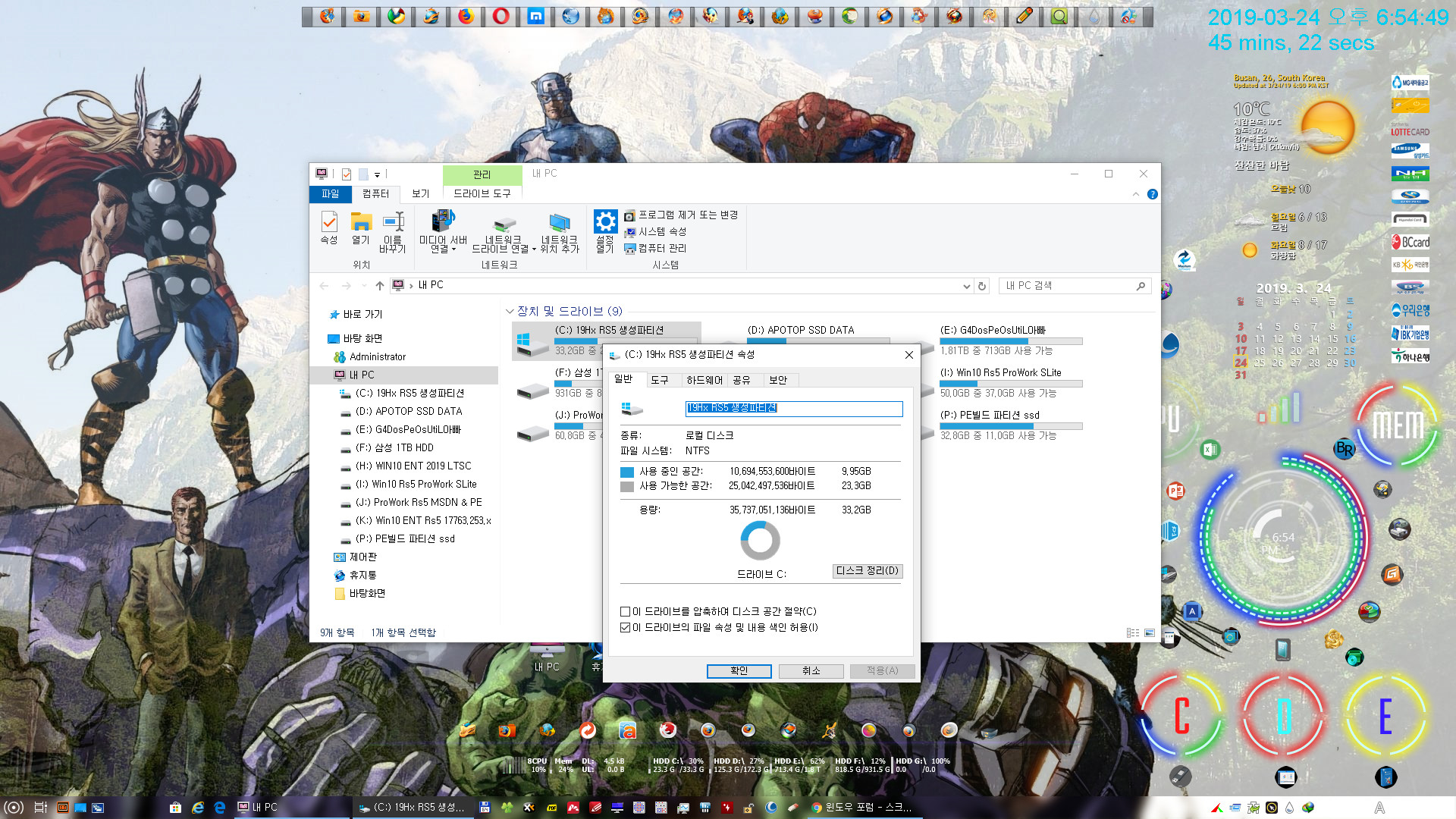Collapse 장치 및 드라이브 group
1456x819 pixels.
click(x=510, y=312)
